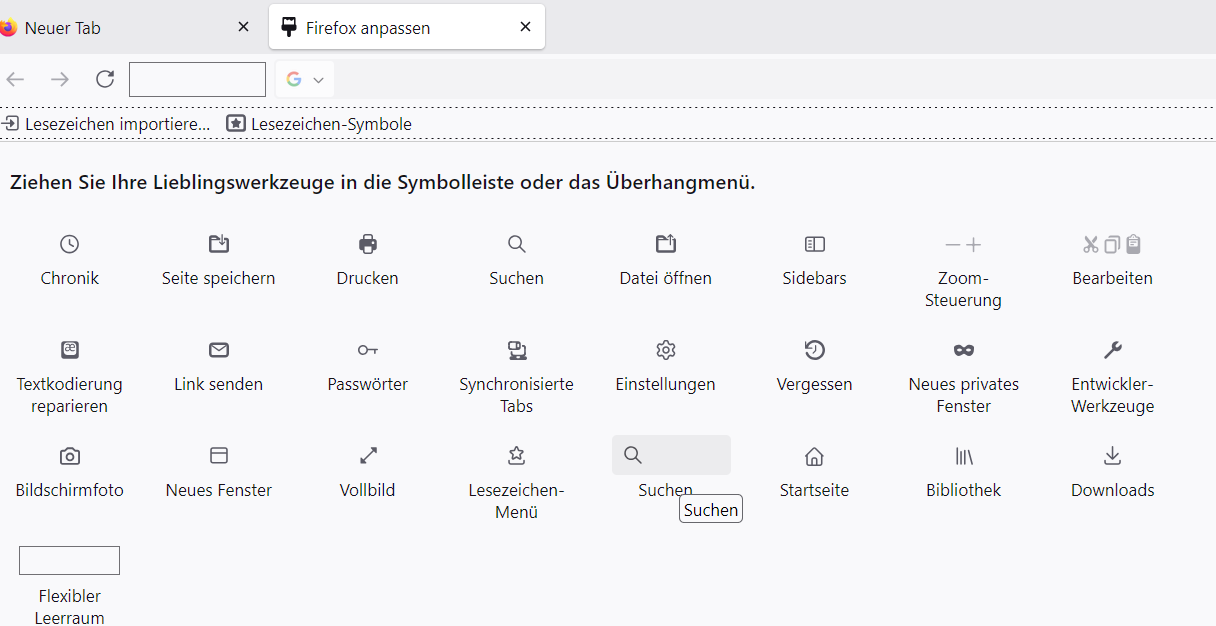Click the Lesezeichen-Symbole bookmarks toolbar item
This screenshot has height=626, width=1216.
(x=320, y=124)
